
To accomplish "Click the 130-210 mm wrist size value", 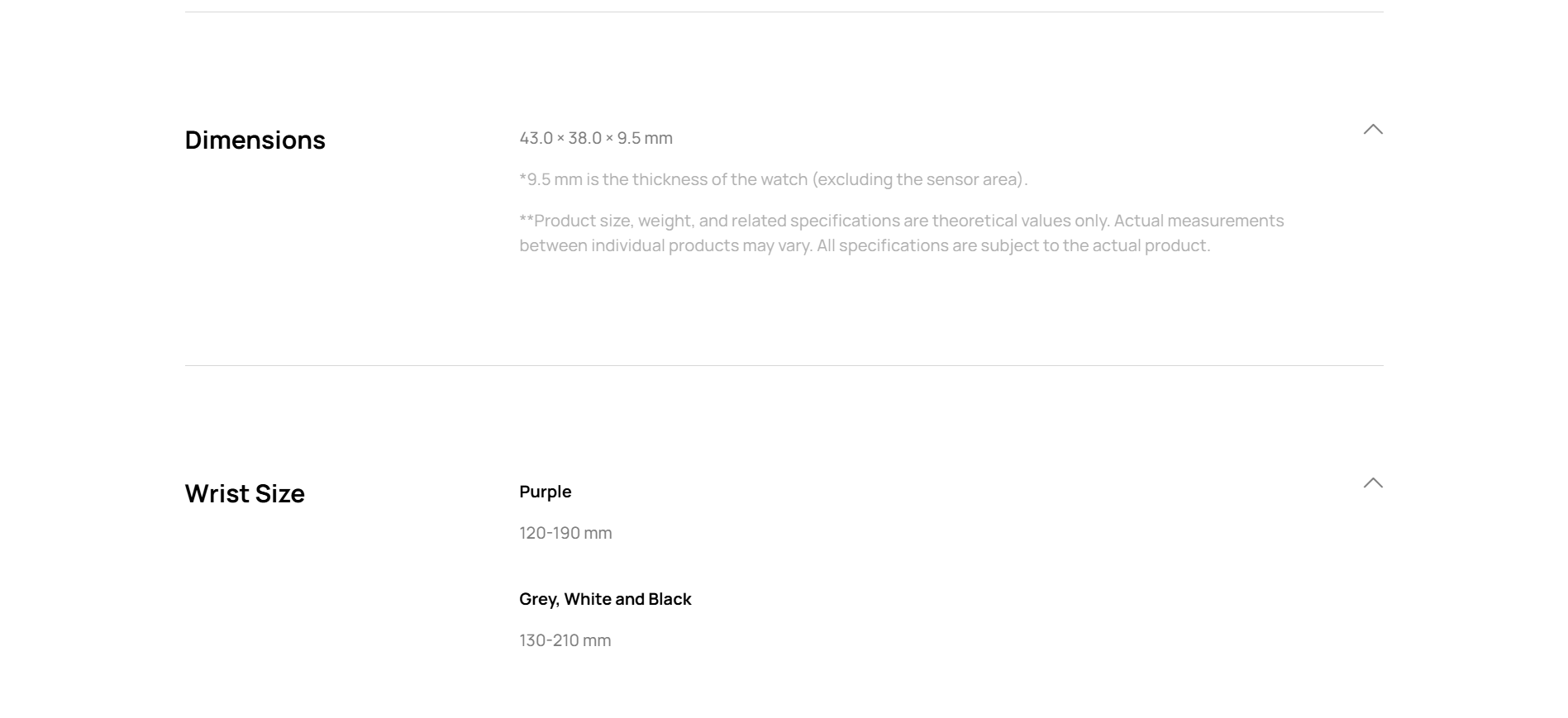I will 565,640.
